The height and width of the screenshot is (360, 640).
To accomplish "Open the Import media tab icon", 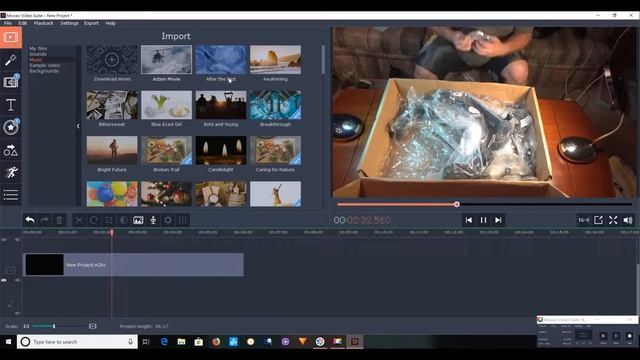I will tap(11, 38).
